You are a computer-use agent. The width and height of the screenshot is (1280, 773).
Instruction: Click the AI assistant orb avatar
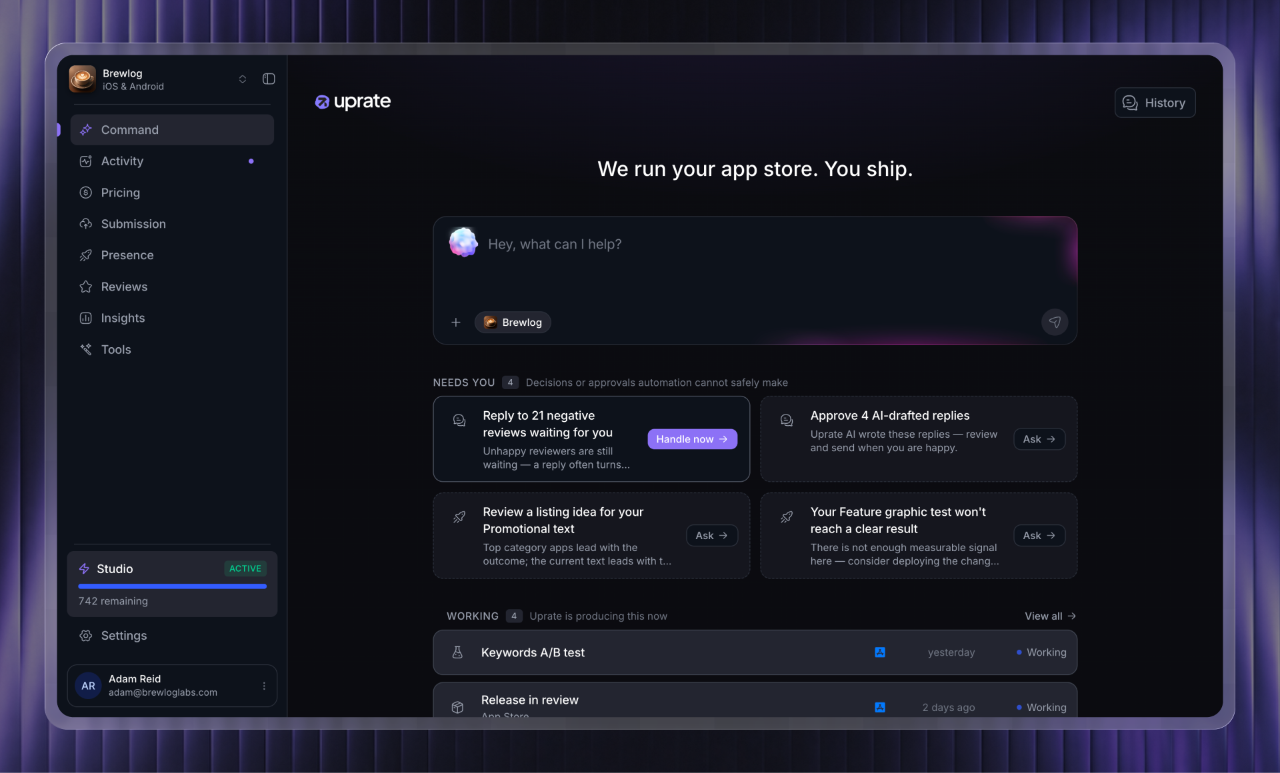coord(463,242)
